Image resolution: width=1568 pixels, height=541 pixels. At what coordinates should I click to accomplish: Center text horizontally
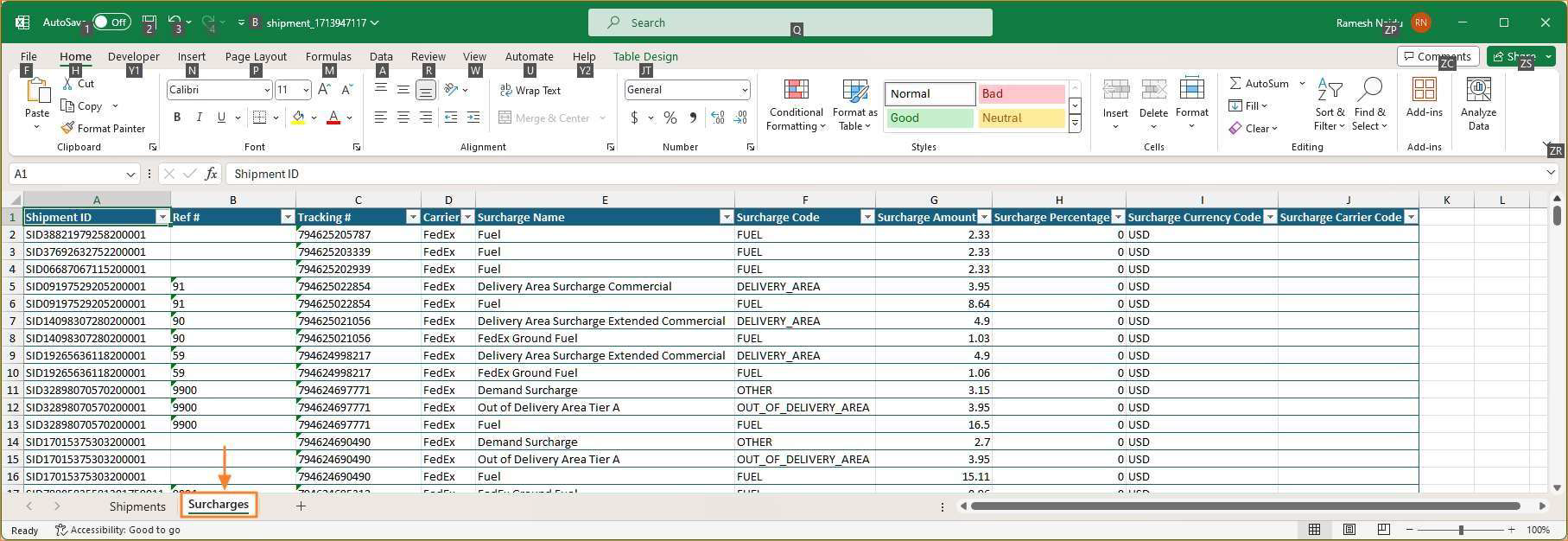[403, 118]
